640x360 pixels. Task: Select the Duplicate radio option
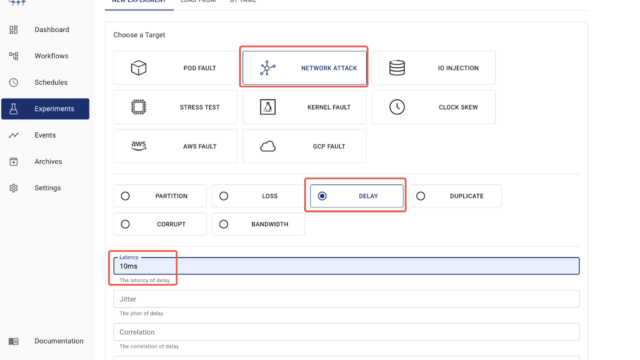click(x=420, y=196)
